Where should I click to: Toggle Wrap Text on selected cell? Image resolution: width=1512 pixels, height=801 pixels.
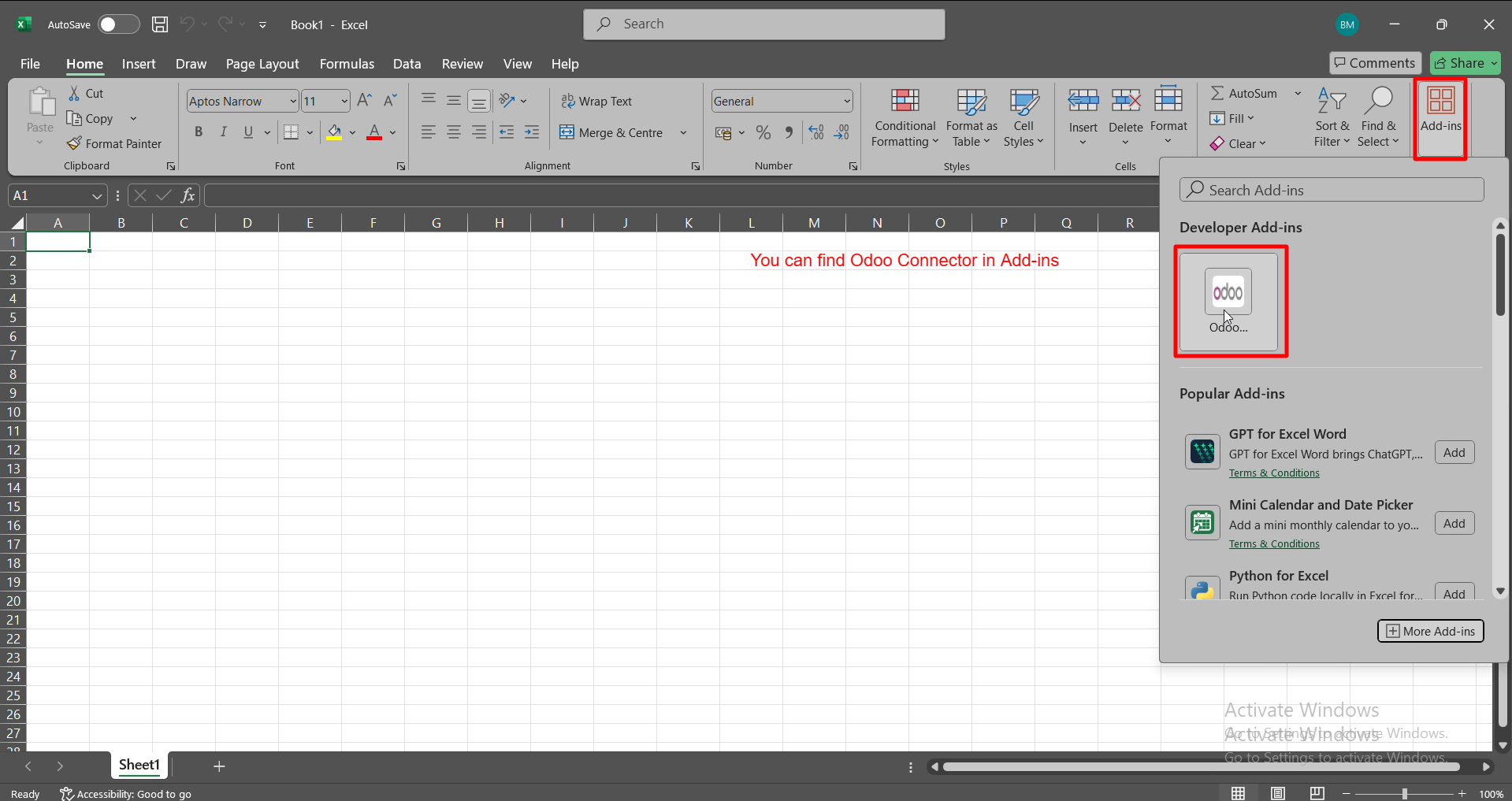coord(596,101)
